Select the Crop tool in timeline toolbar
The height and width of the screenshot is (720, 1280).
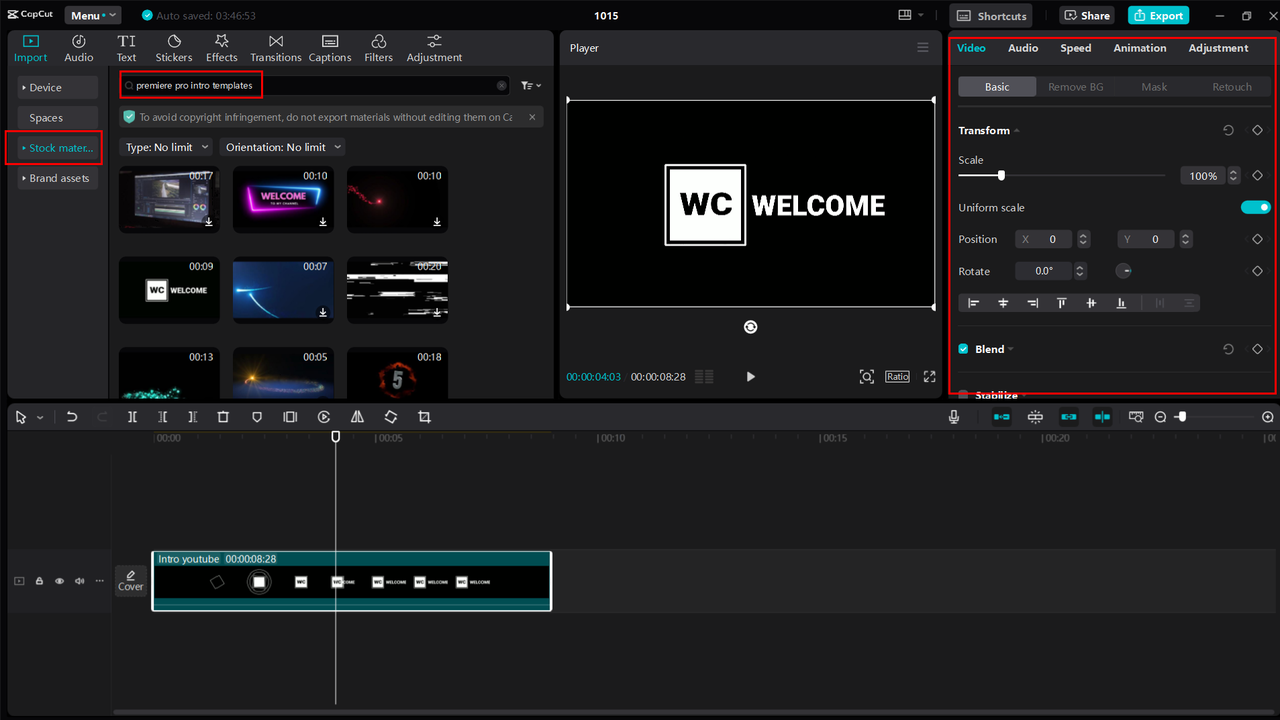(x=424, y=417)
